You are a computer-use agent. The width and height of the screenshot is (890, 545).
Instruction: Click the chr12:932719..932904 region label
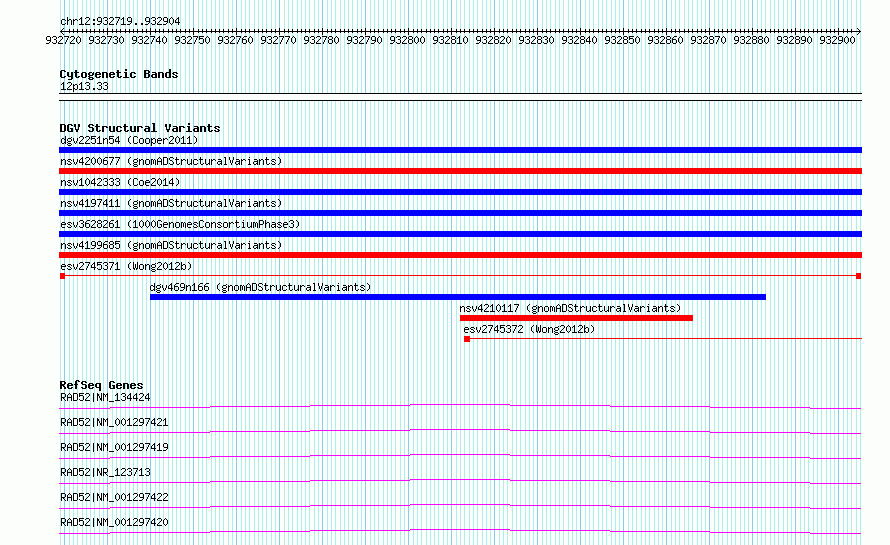point(120,21)
